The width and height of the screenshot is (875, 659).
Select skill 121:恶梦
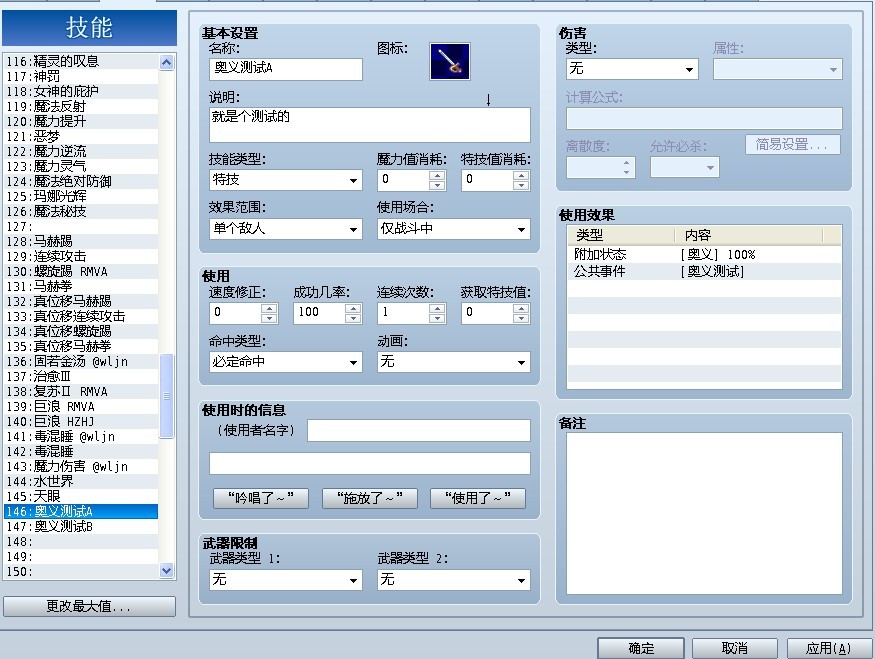click(x=81, y=136)
